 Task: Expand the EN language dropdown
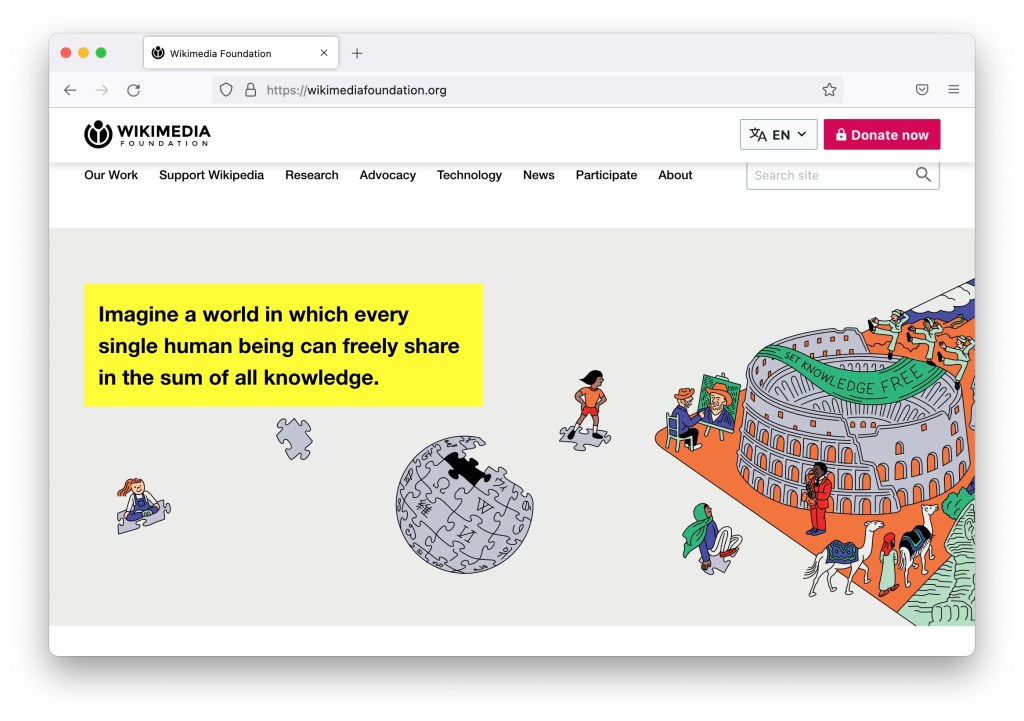coord(778,135)
